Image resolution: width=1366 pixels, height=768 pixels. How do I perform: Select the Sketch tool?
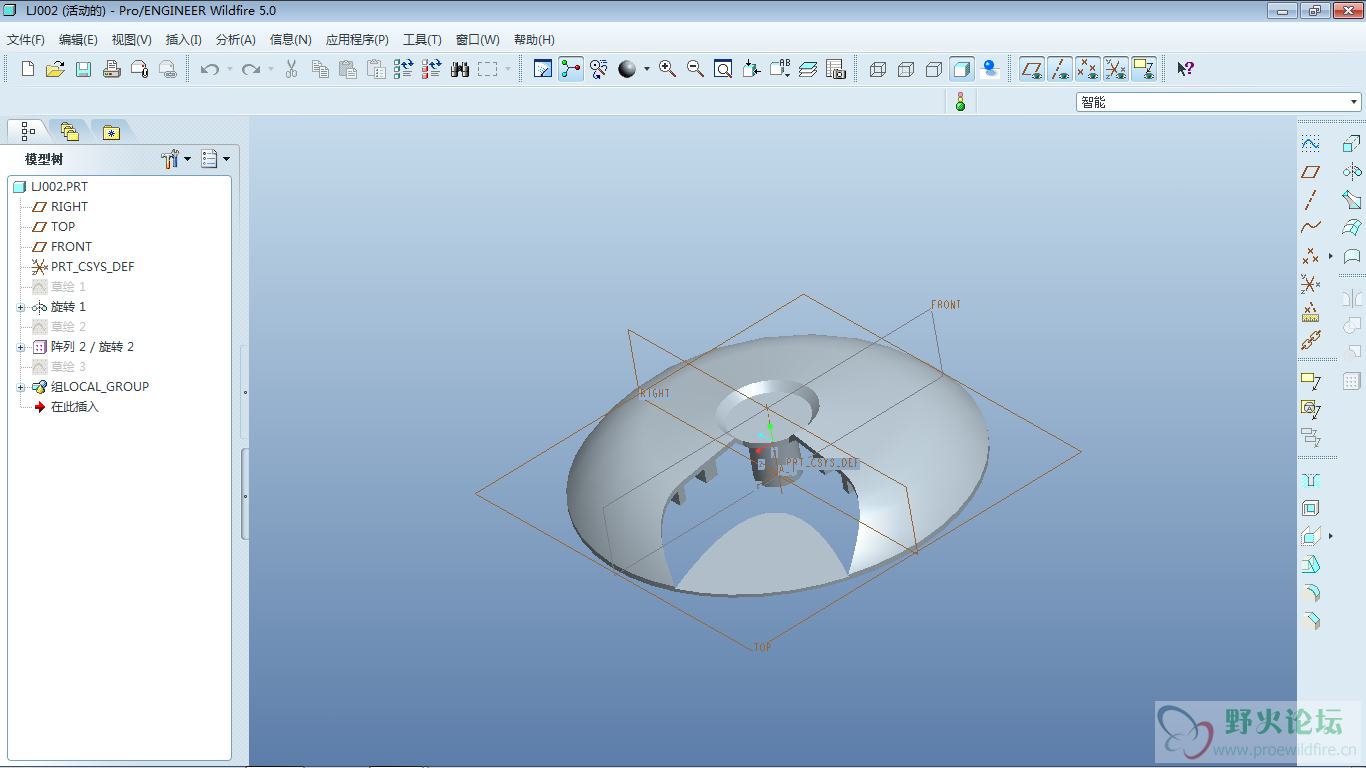click(x=1310, y=143)
